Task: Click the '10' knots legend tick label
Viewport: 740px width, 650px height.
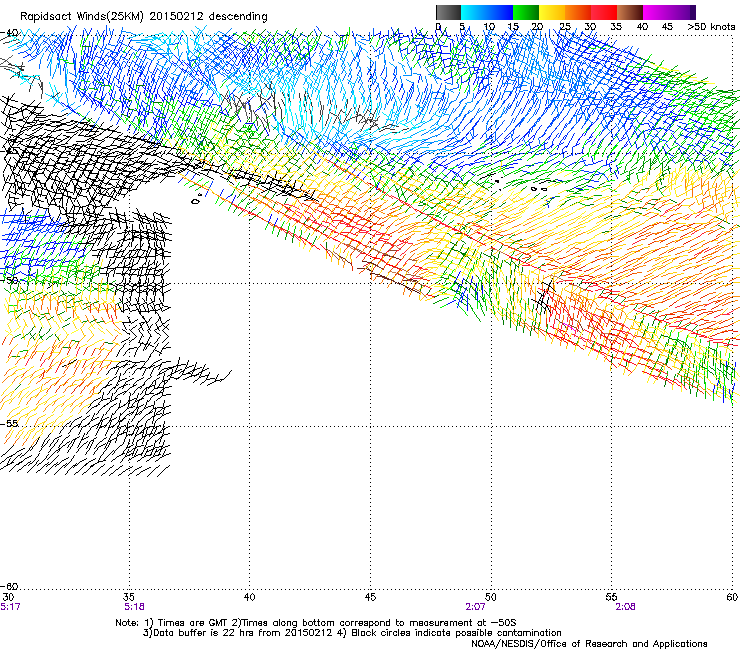Action: click(x=489, y=26)
